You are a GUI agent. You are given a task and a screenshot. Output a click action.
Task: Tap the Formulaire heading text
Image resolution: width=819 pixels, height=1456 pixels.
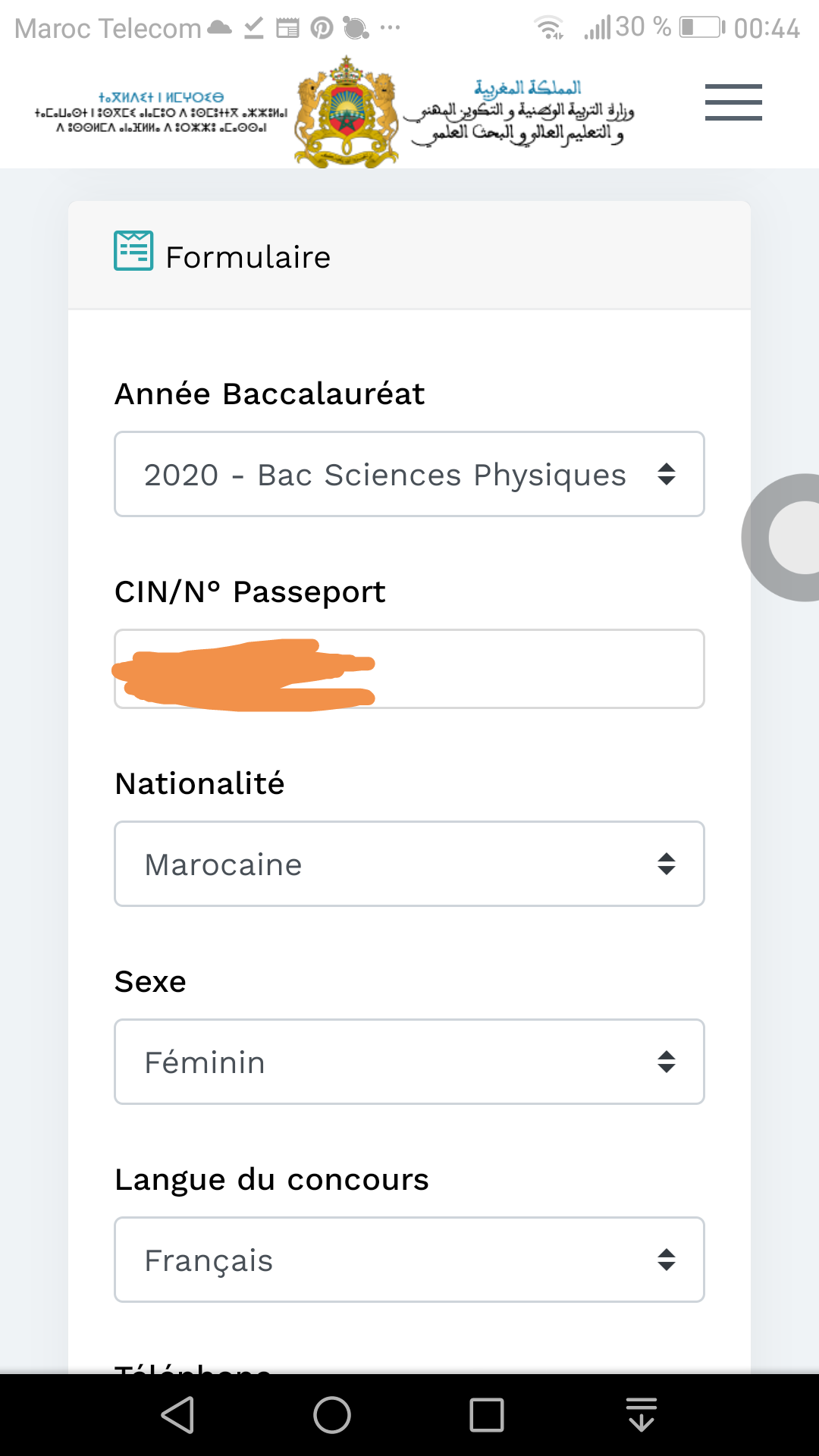tap(248, 257)
